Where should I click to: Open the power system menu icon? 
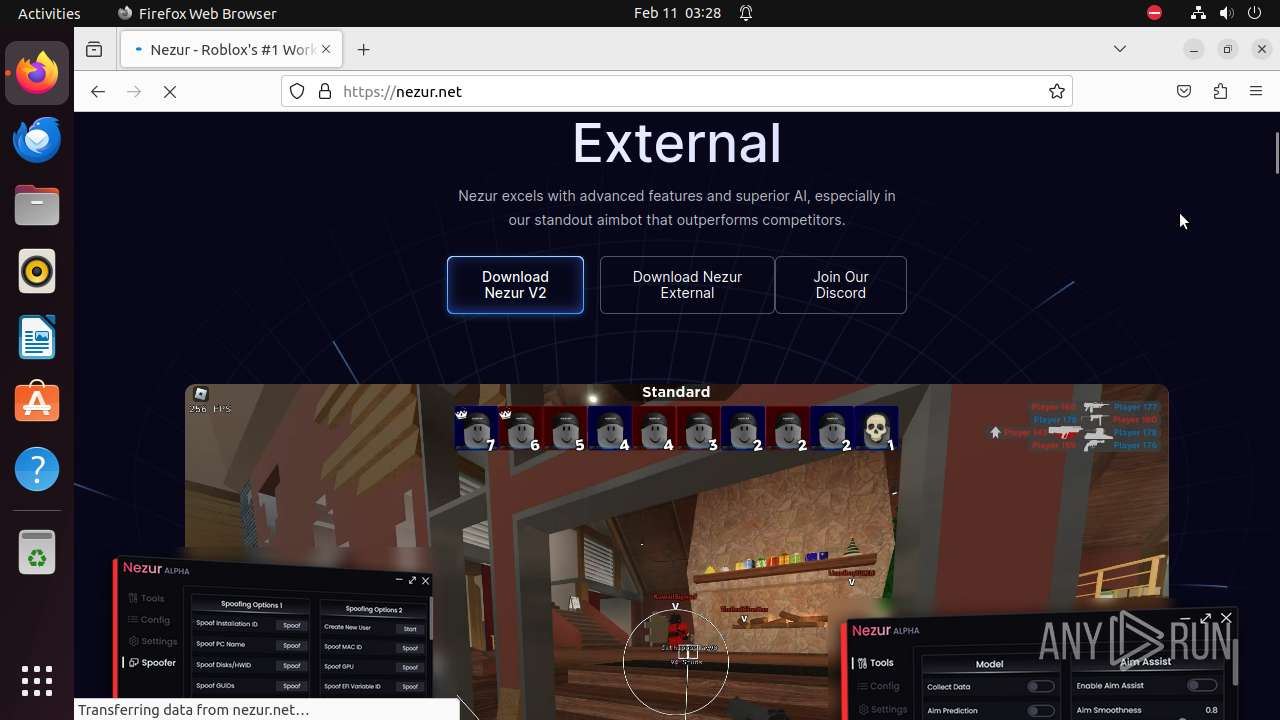click(x=1254, y=13)
